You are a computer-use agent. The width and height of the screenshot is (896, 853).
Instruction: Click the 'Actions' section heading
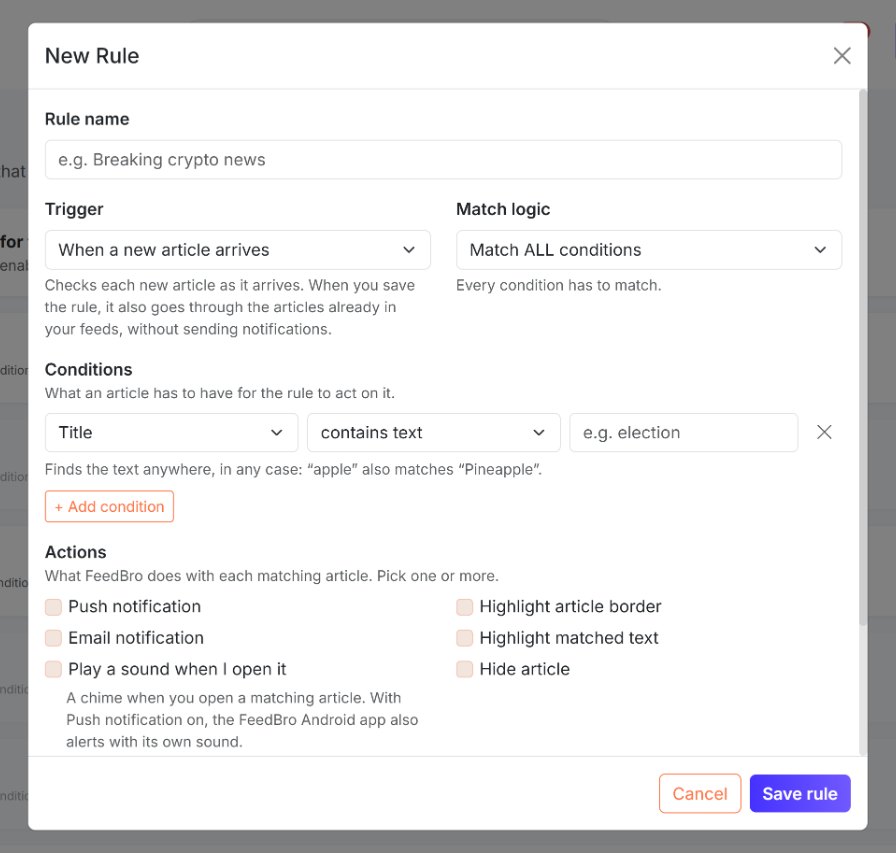tap(75, 552)
